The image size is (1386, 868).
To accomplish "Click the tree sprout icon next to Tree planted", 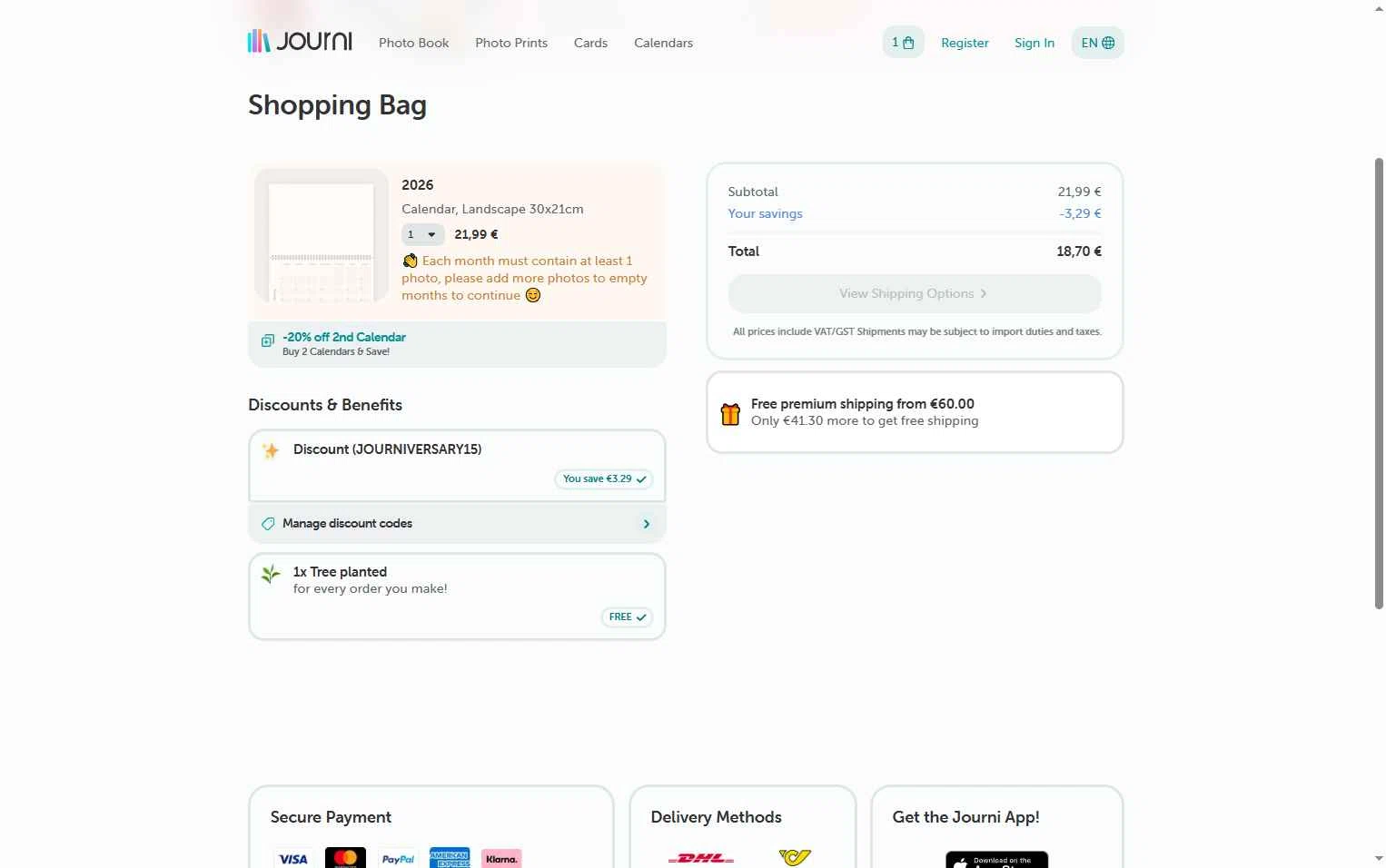I will [271, 574].
